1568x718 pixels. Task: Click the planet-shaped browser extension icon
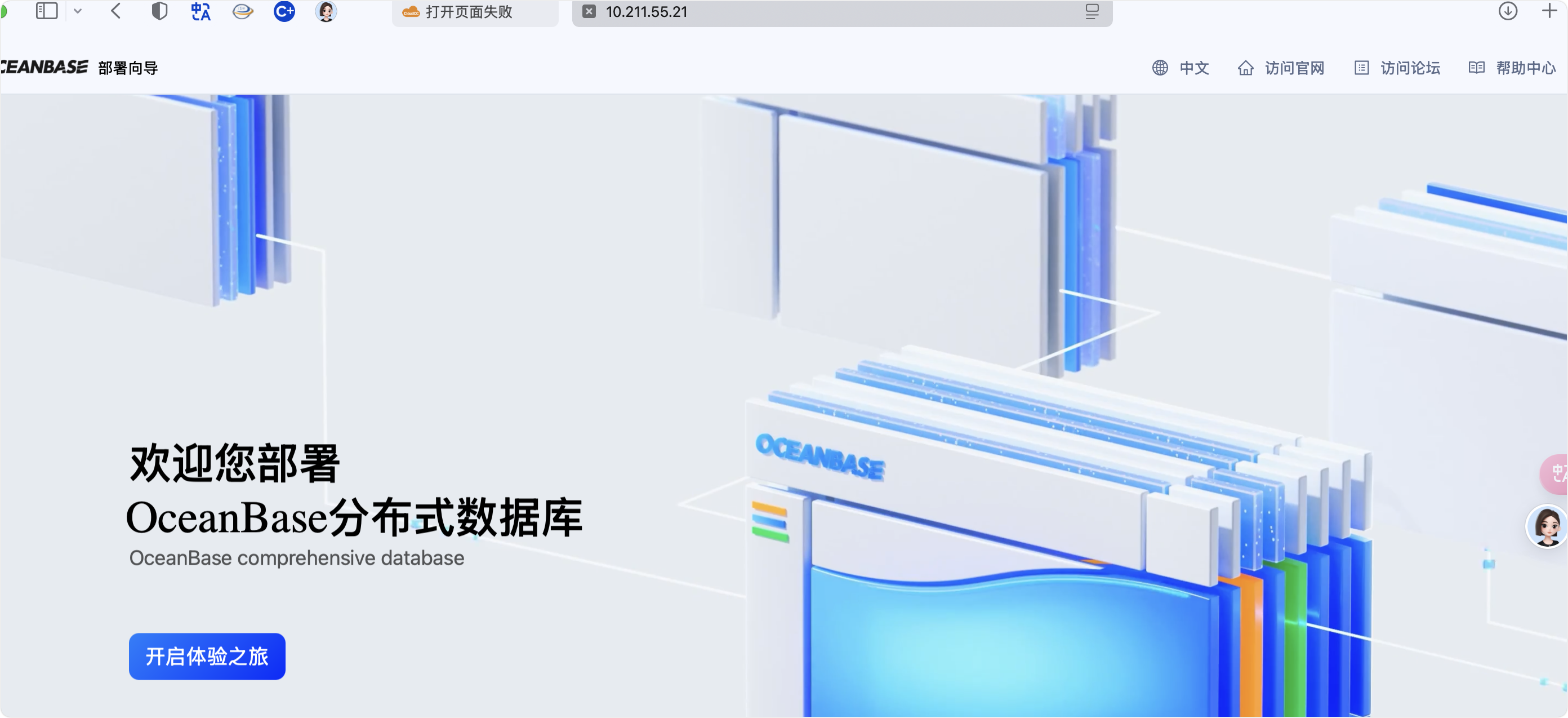[242, 11]
